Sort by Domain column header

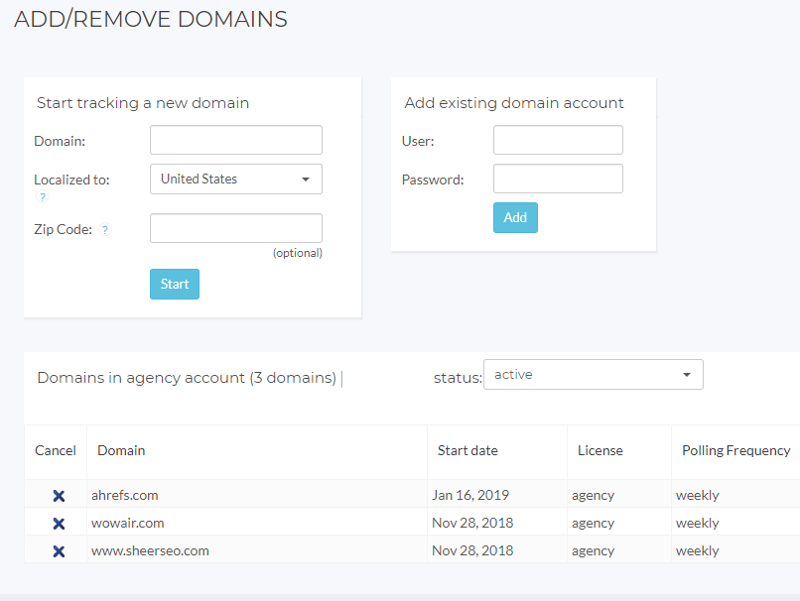coord(121,451)
